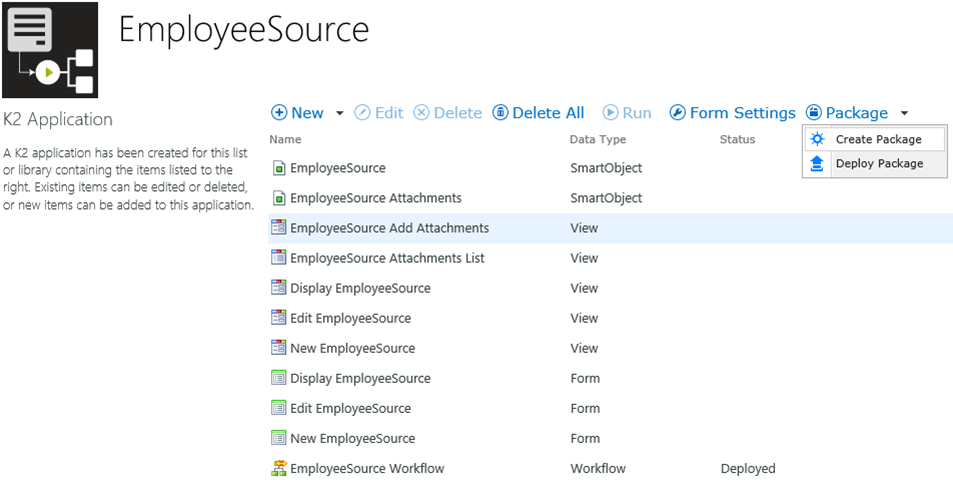Click the form icon beside Edit EmployeeSource form
The image size is (953, 486).
(x=279, y=408)
